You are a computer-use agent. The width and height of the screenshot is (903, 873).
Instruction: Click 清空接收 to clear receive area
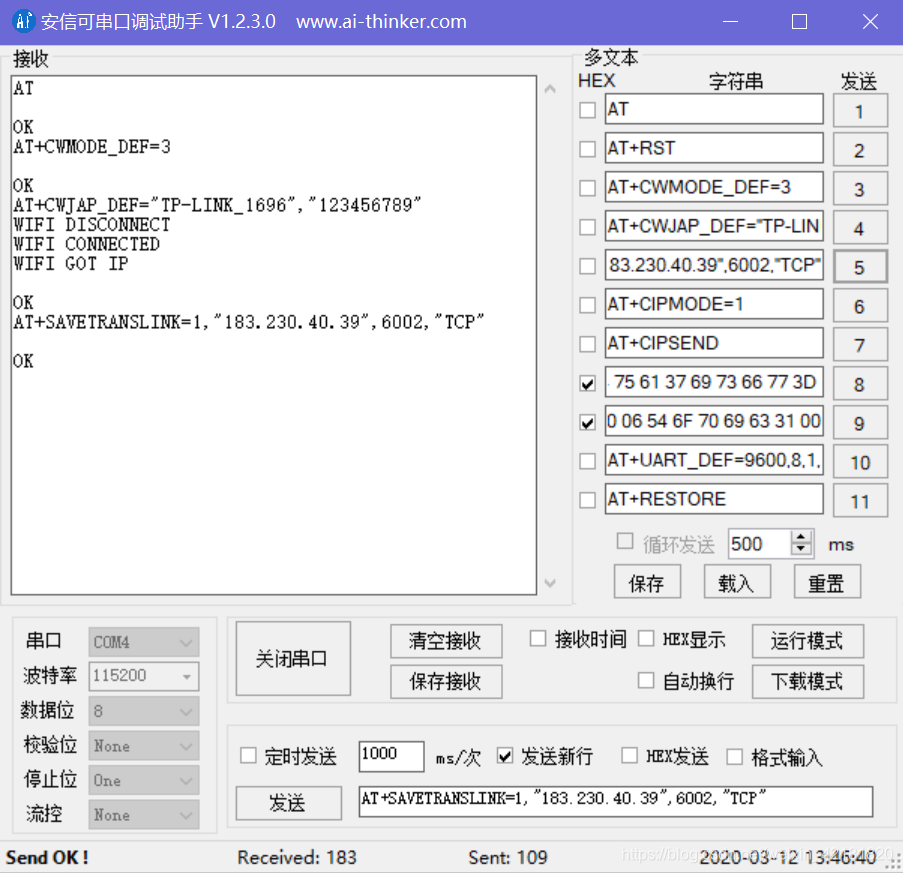coord(446,641)
